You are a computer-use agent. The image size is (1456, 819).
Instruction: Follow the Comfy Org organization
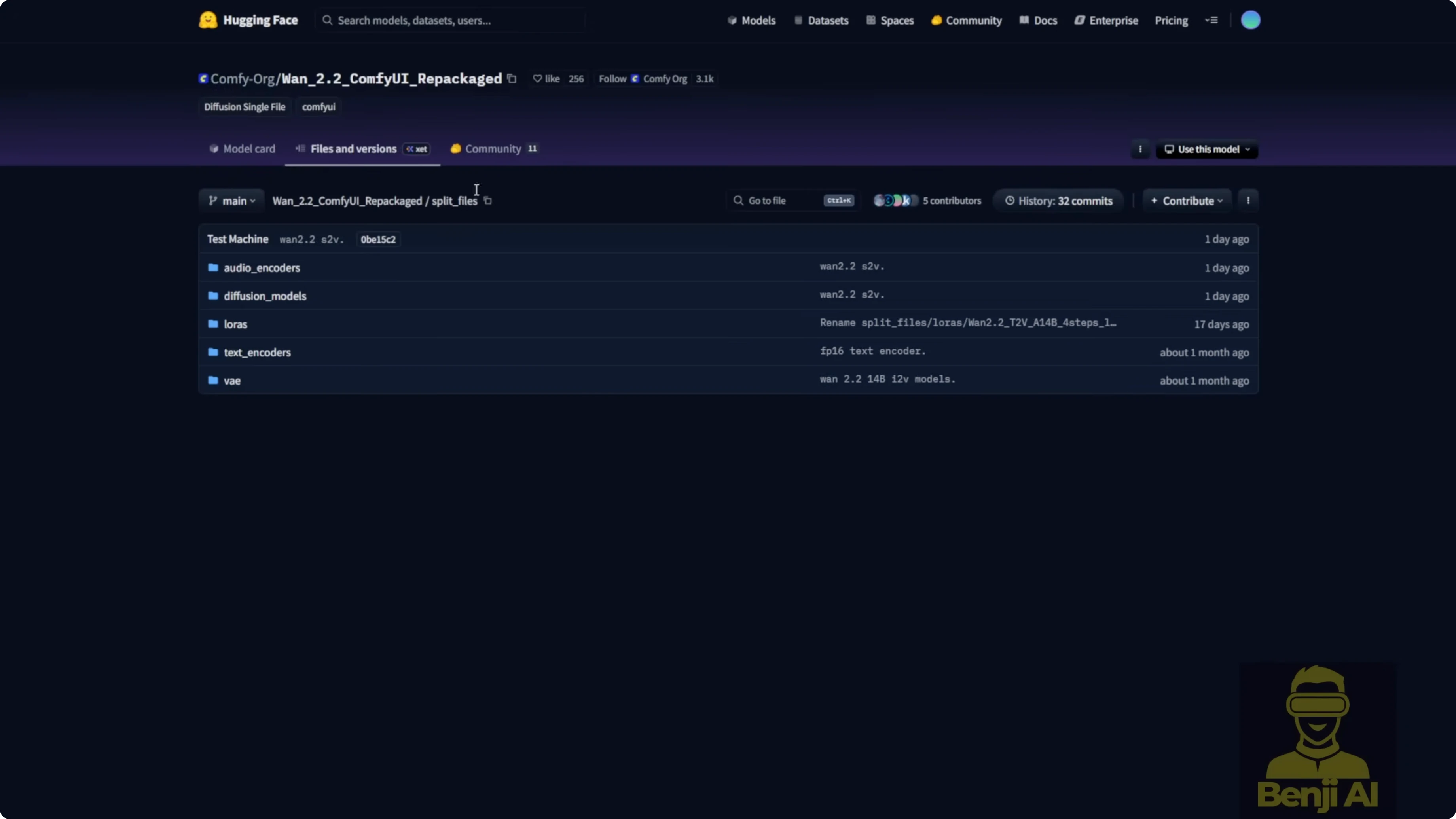613,79
